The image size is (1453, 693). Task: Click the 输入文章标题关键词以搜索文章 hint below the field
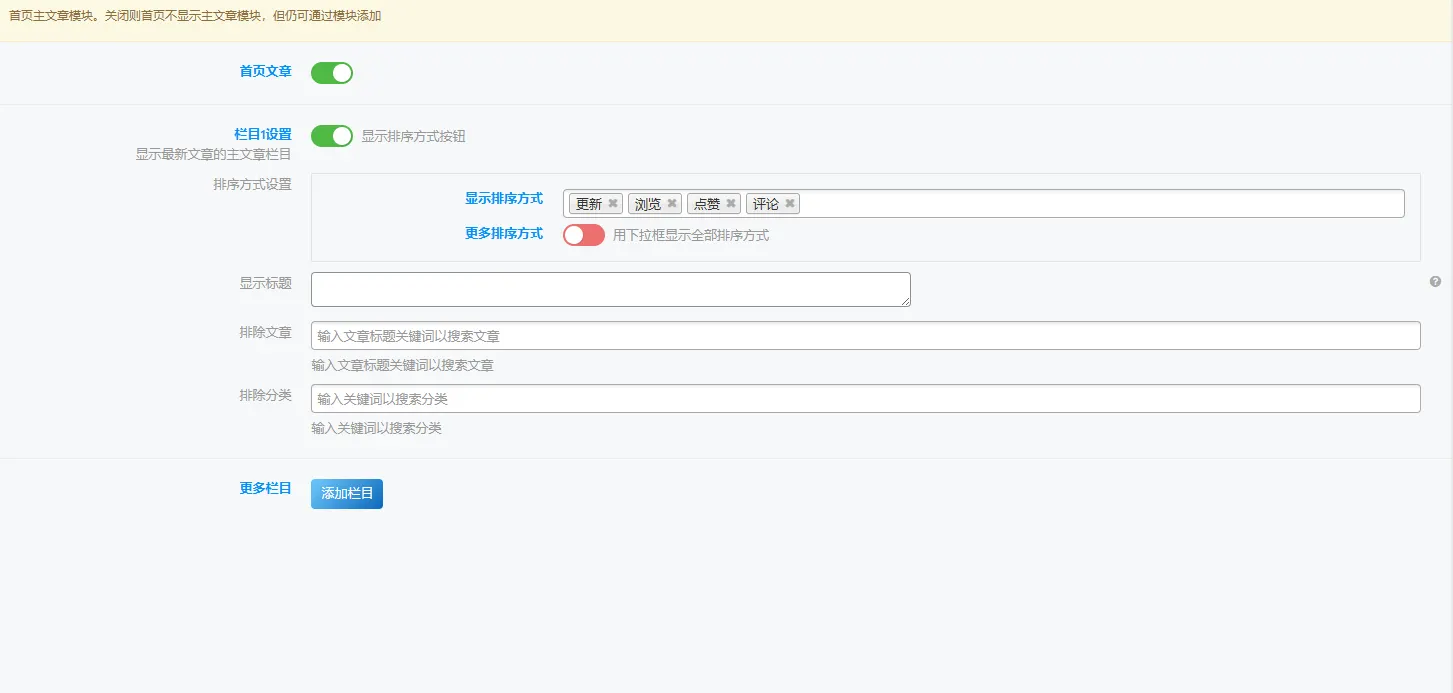(402, 366)
